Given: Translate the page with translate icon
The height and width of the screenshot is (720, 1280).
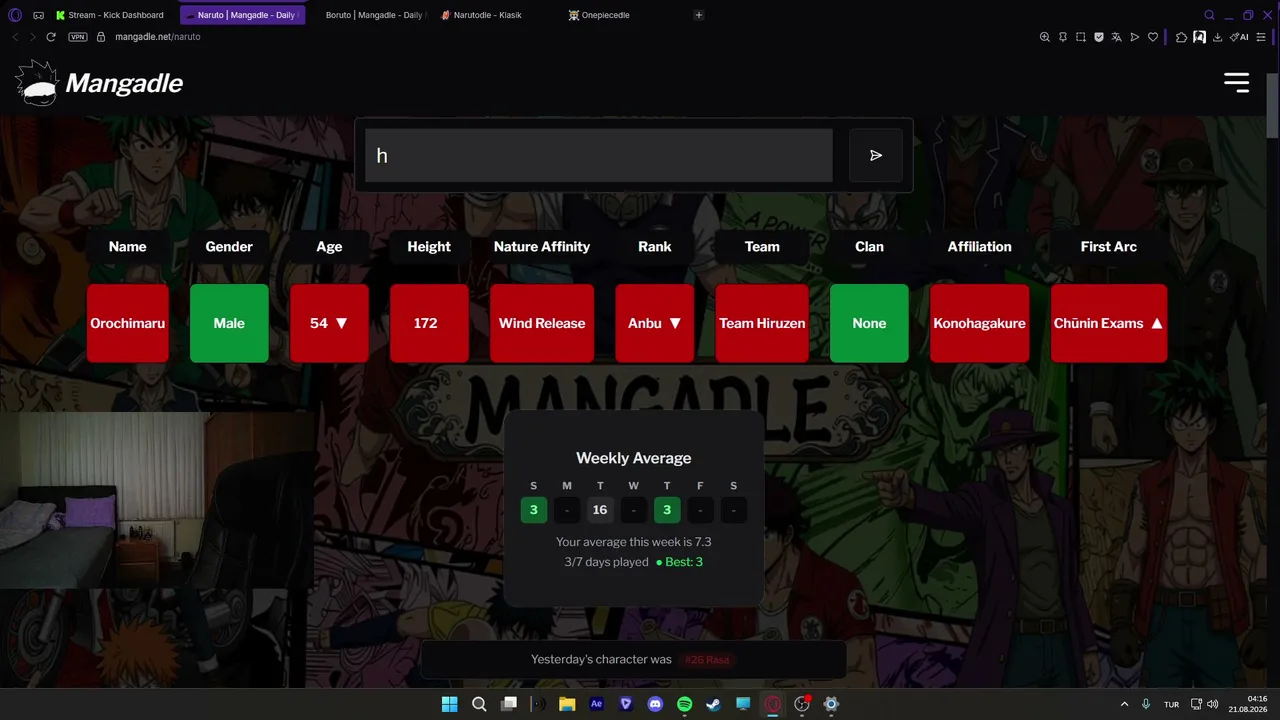Looking at the screenshot, I should (1117, 37).
